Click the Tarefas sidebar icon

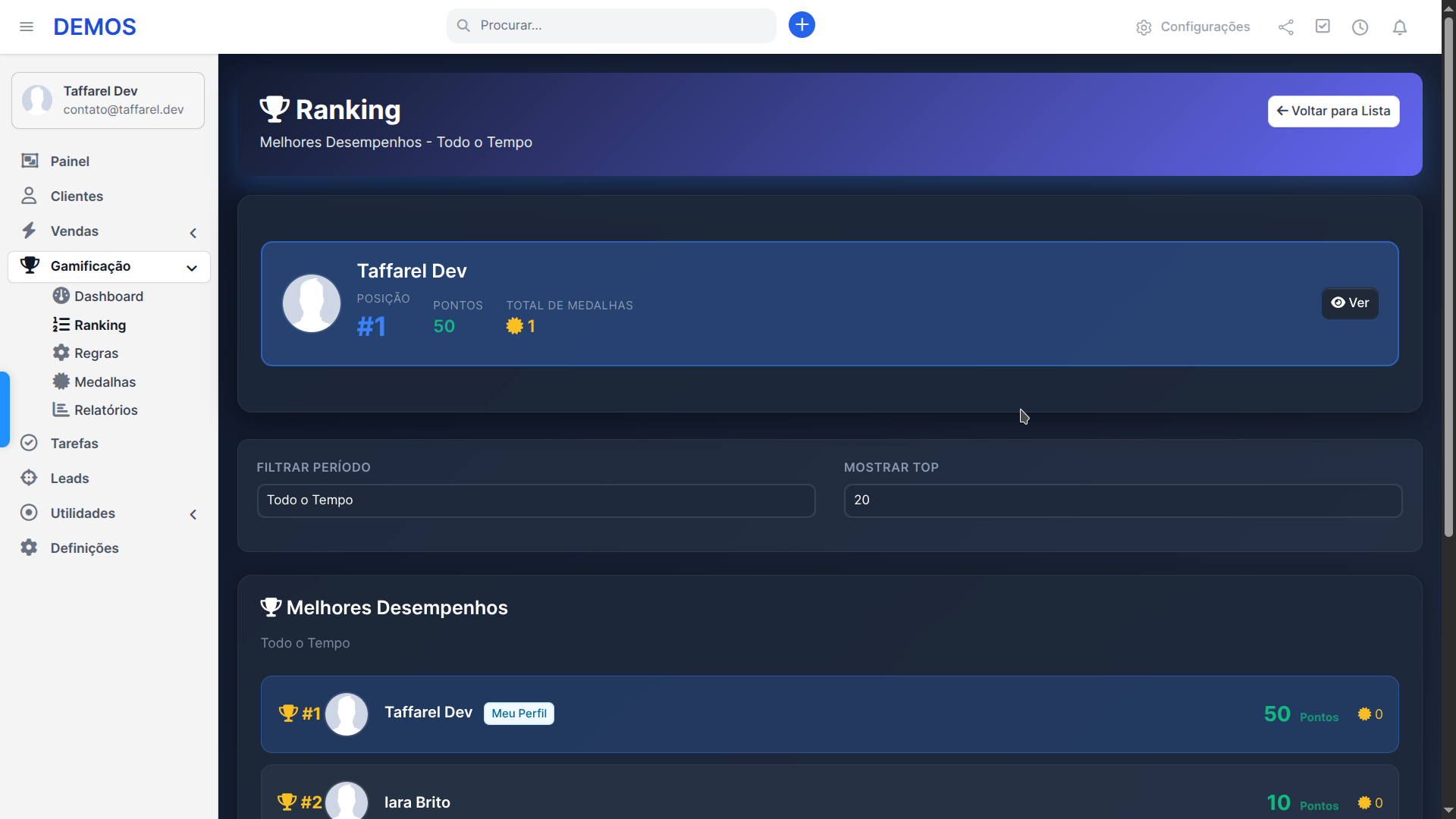(29, 443)
